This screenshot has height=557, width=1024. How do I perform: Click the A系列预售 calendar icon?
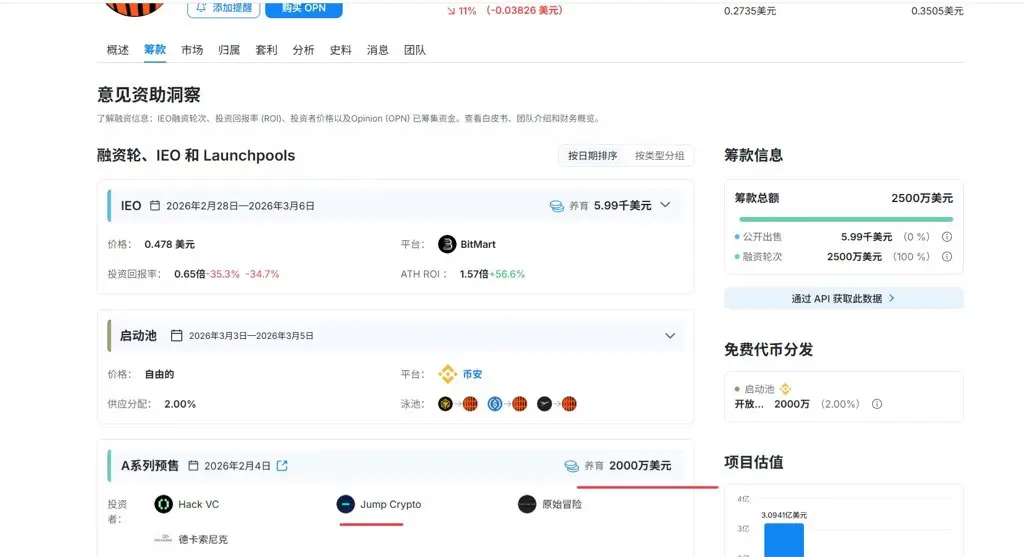click(x=193, y=466)
